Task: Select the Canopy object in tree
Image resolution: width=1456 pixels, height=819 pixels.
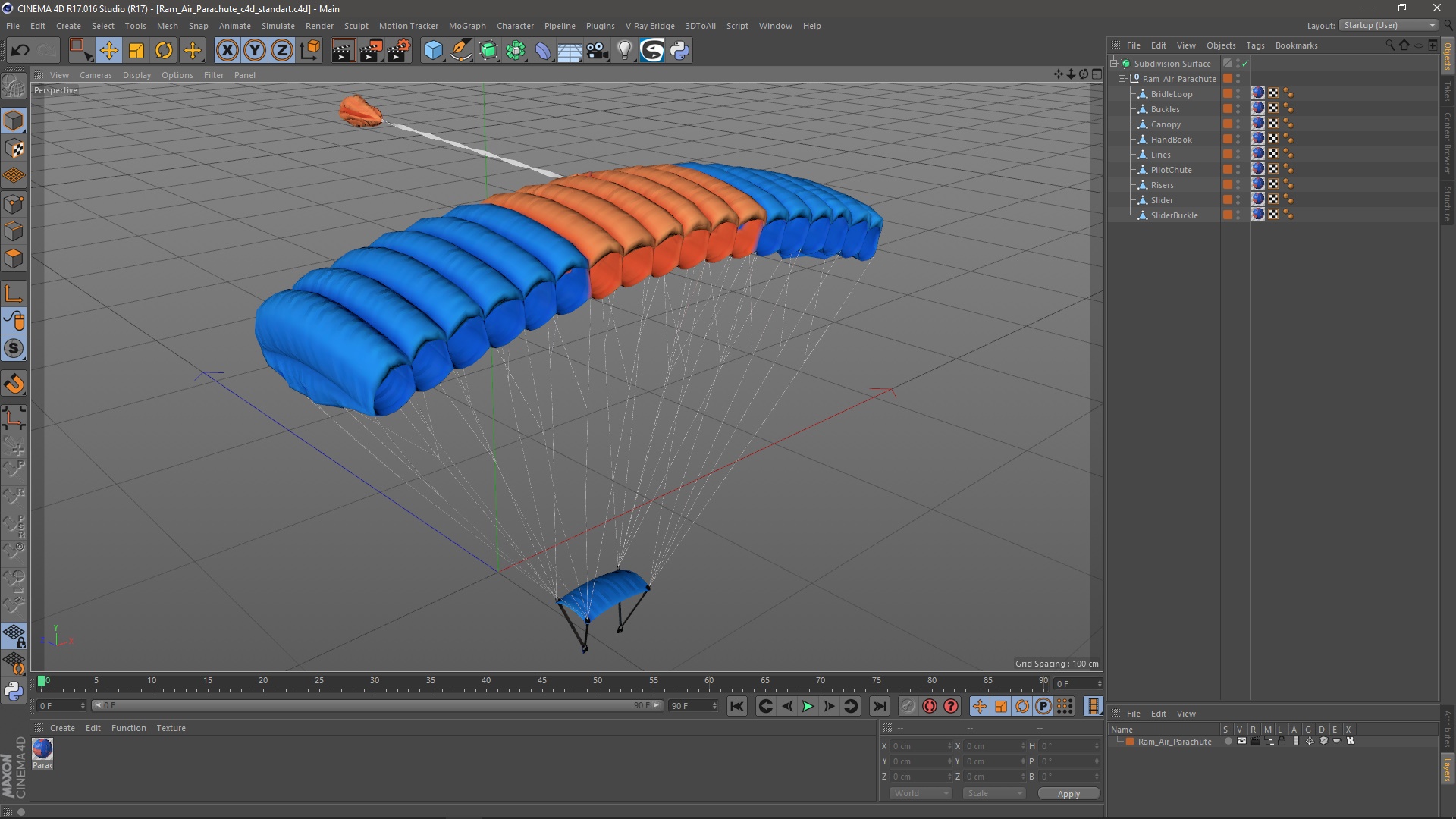Action: click(1166, 124)
